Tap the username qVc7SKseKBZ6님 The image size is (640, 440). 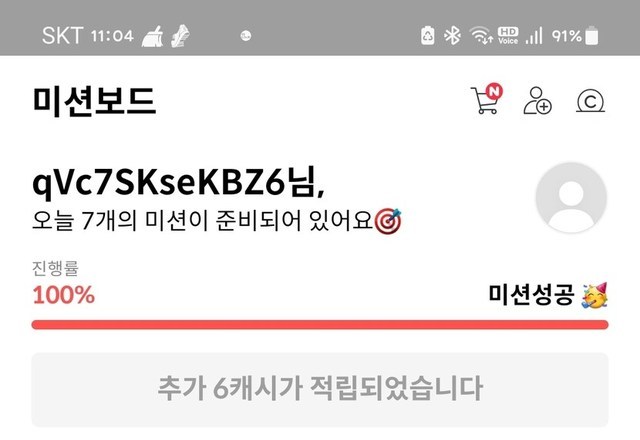(x=178, y=183)
